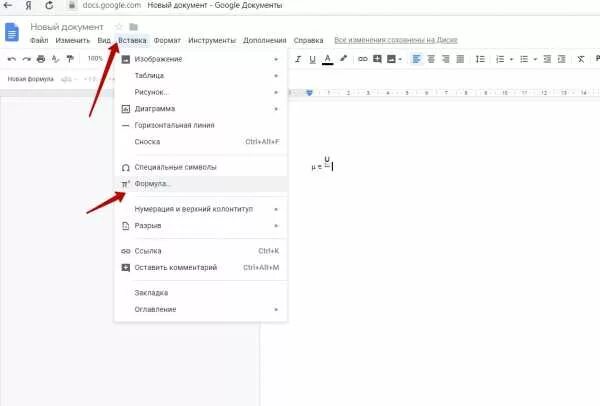
Task: Expand the Рисунок submenu
Action: click(x=201, y=92)
